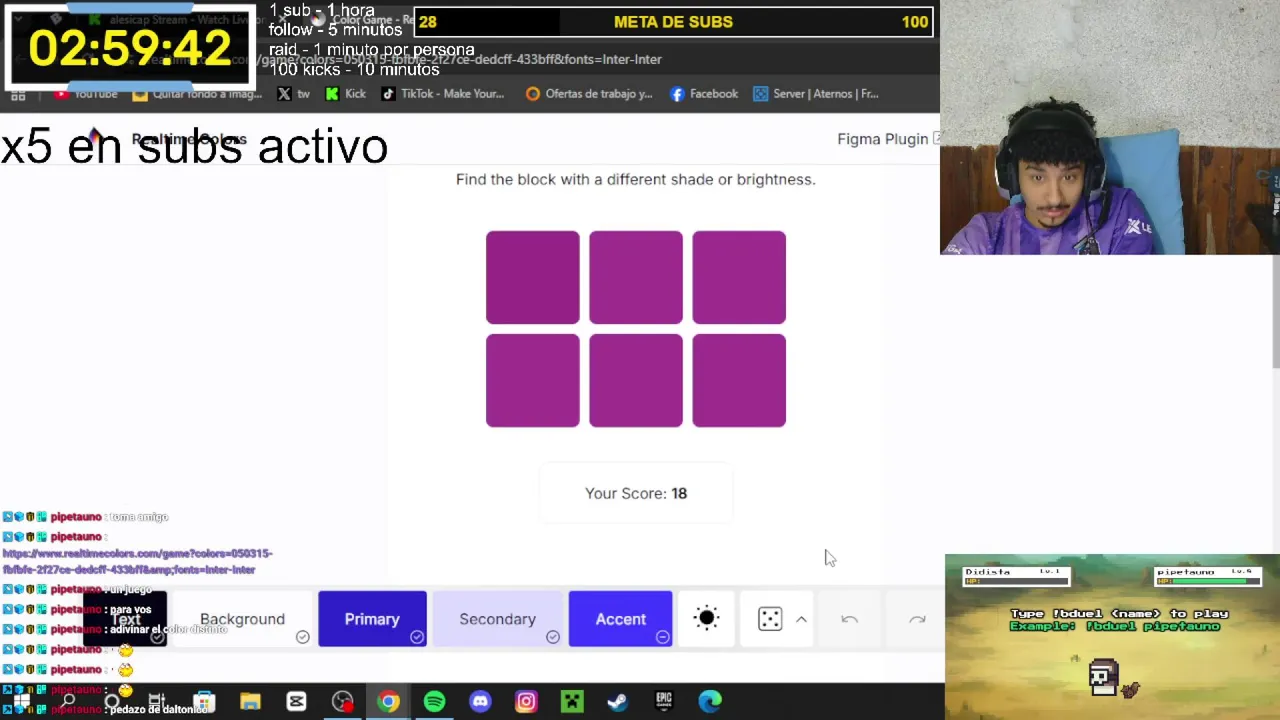The image size is (1280, 720).
Task: Click the 'Find the block' instruction text
Action: (x=636, y=179)
